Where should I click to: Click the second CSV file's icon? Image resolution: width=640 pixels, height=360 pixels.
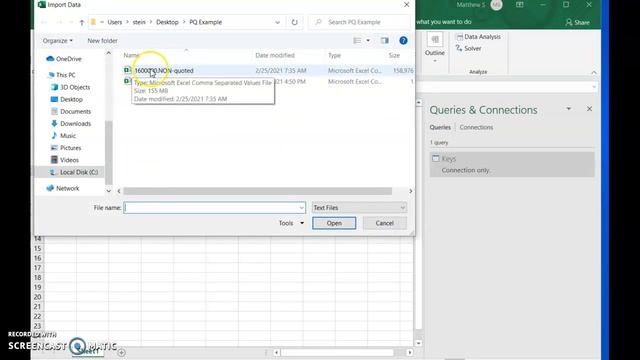pyautogui.click(x=127, y=82)
